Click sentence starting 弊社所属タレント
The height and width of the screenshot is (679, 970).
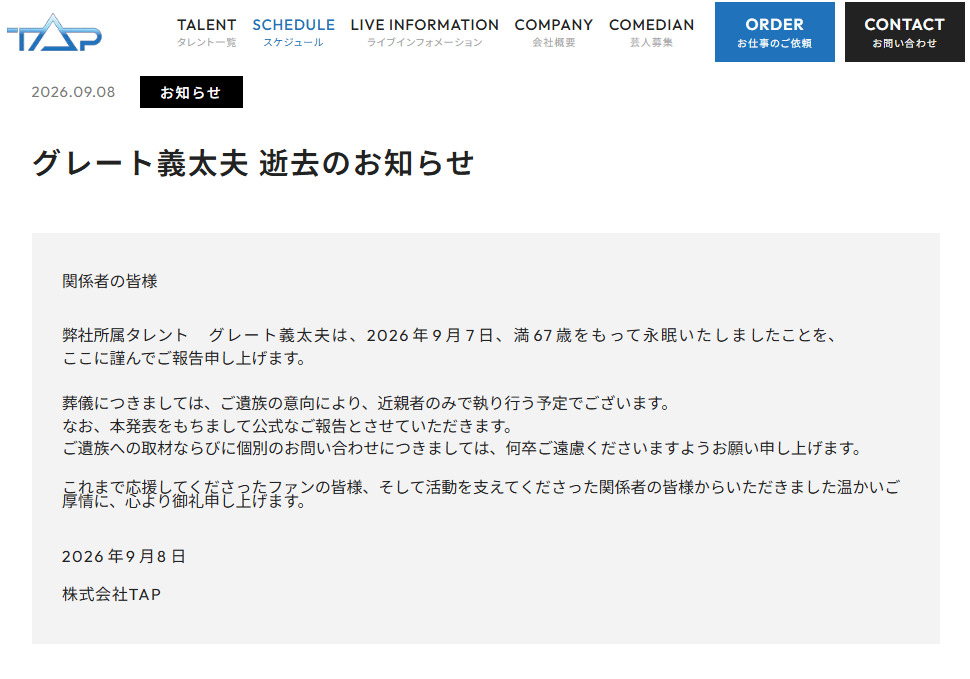(x=449, y=335)
